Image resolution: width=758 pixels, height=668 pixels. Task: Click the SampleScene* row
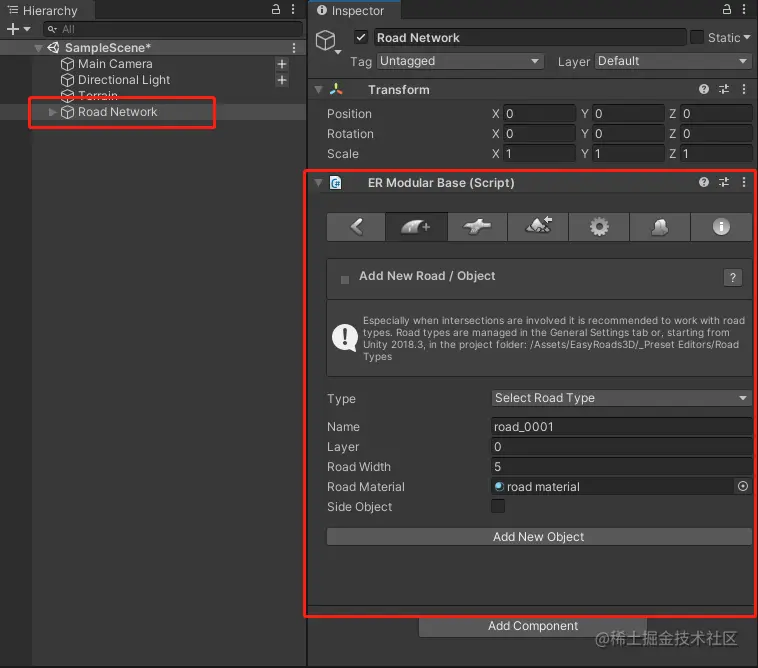tap(152, 48)
